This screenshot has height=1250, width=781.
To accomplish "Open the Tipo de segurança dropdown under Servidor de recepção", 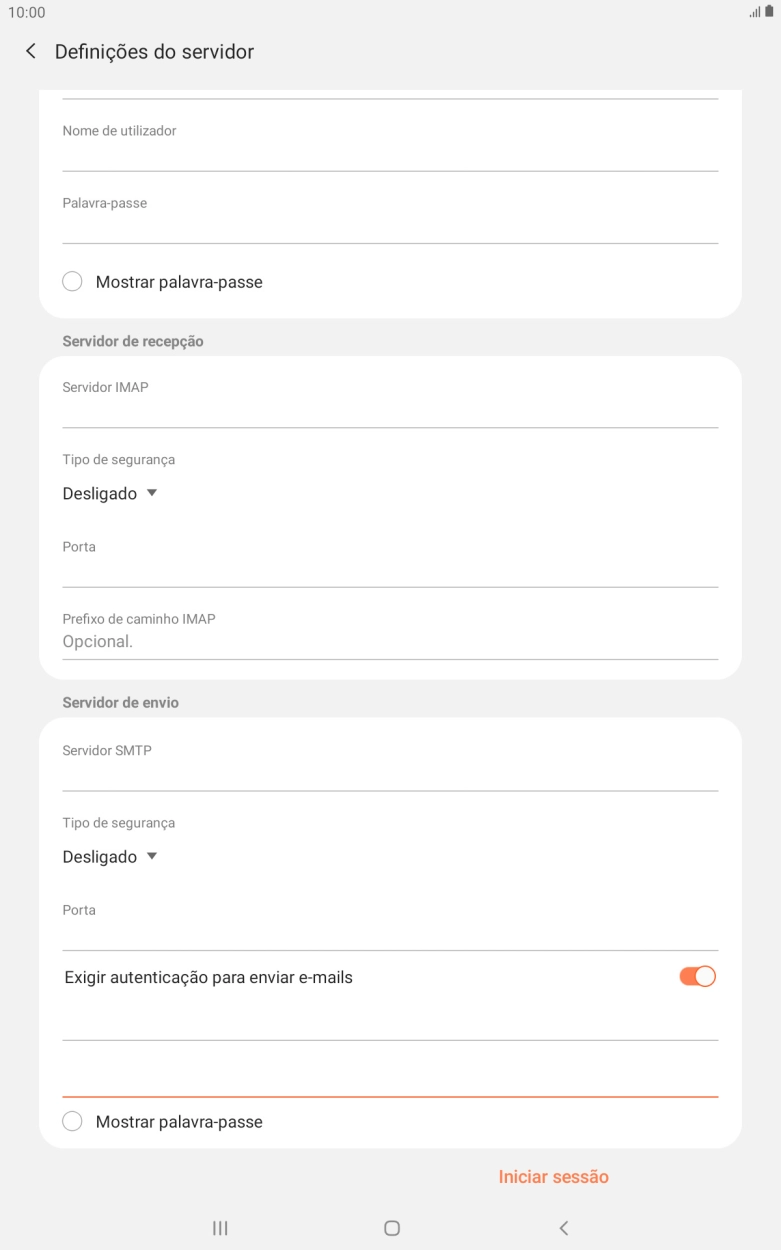I will [110, 492].
